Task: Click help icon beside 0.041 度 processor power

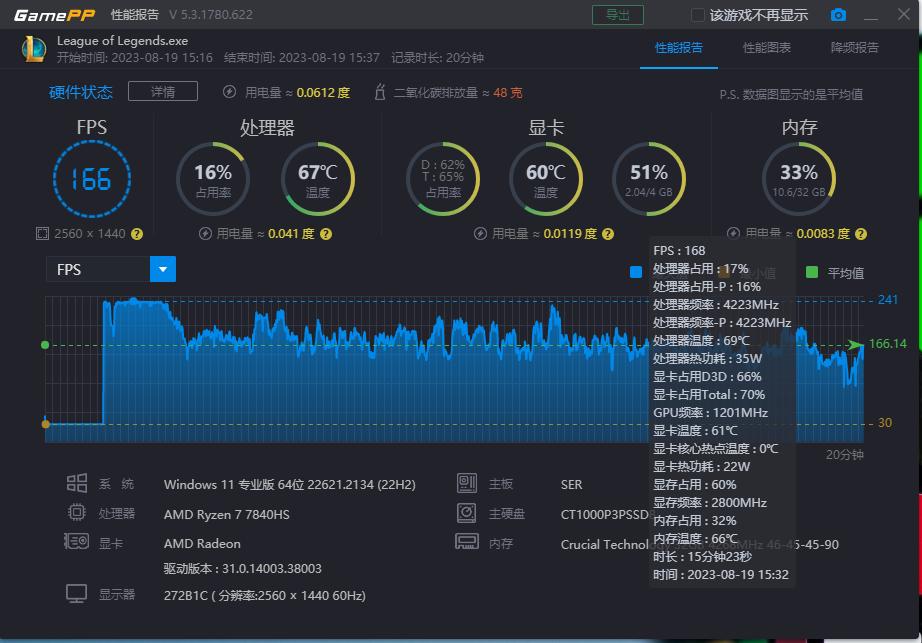Action: pyautogui.click(x=326, y=234)
